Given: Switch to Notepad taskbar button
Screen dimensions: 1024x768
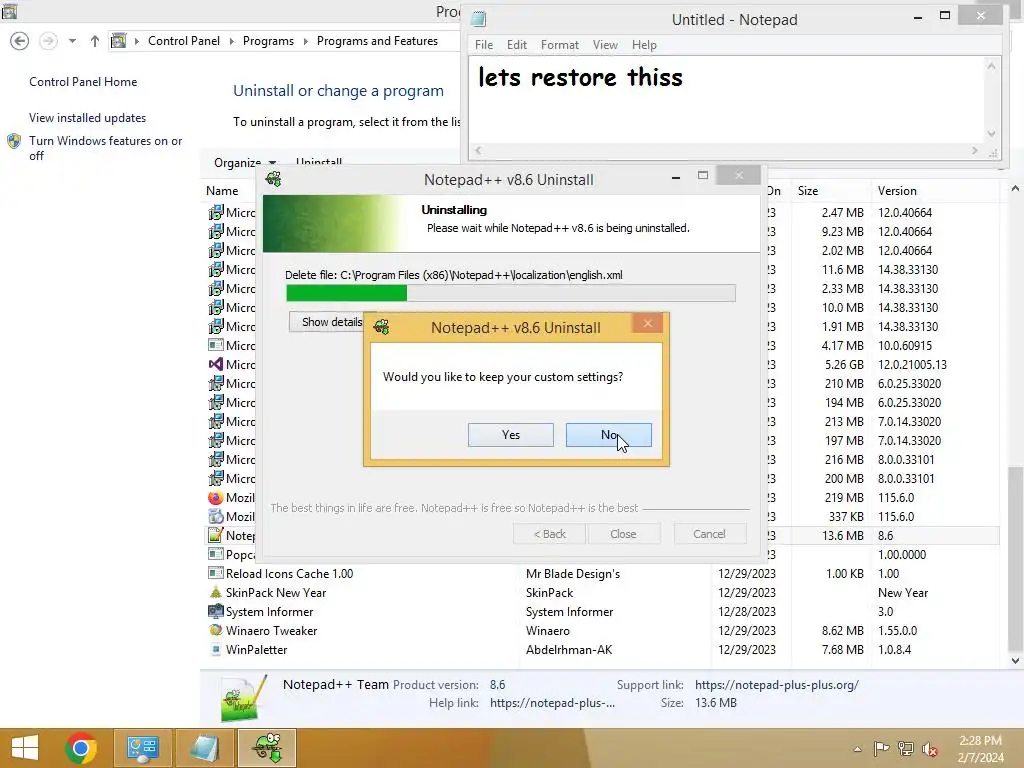Looking at the screenshot, I should click(x=204, y=748).
